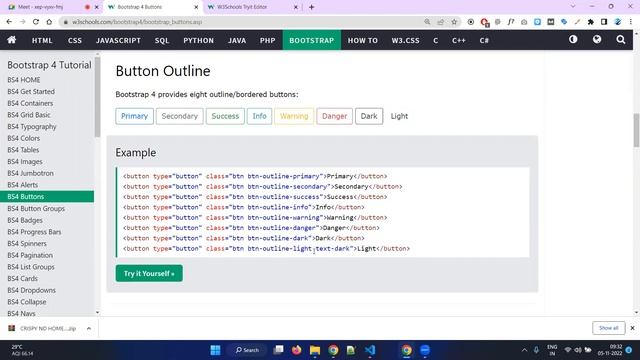640x360 pixels.
Task: Open BS4 Button Groups sidebar link
Action: (x=36, y=208)
